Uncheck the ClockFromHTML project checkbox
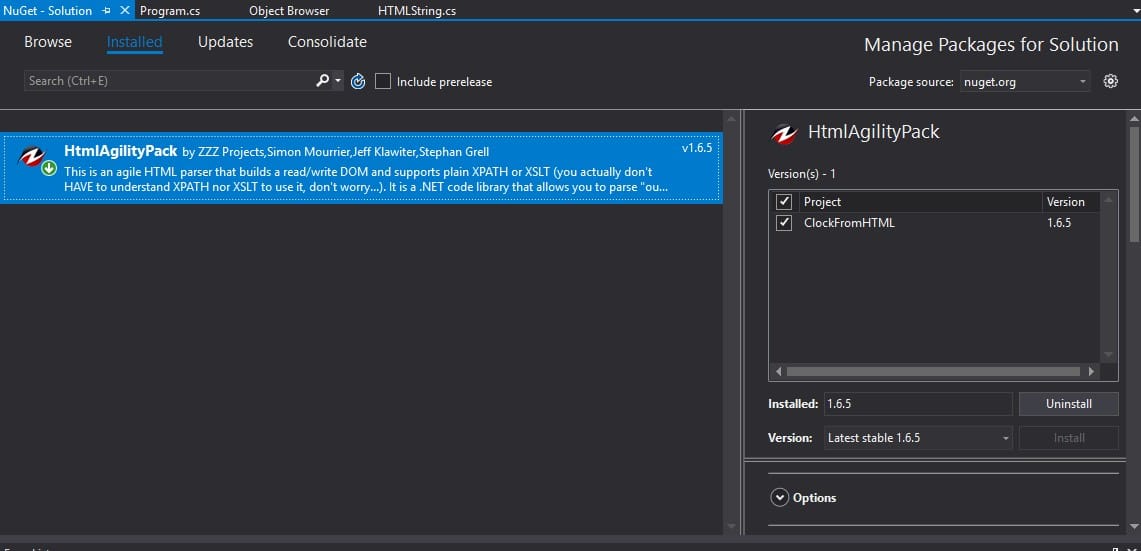Viewport: 1141px width, 551px height. click(784, 223)
